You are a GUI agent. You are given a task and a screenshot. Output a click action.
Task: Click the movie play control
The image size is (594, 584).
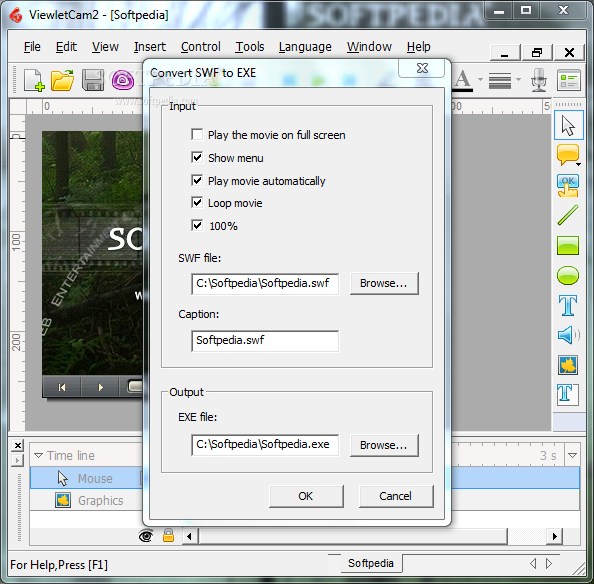(x=100, y=387)
